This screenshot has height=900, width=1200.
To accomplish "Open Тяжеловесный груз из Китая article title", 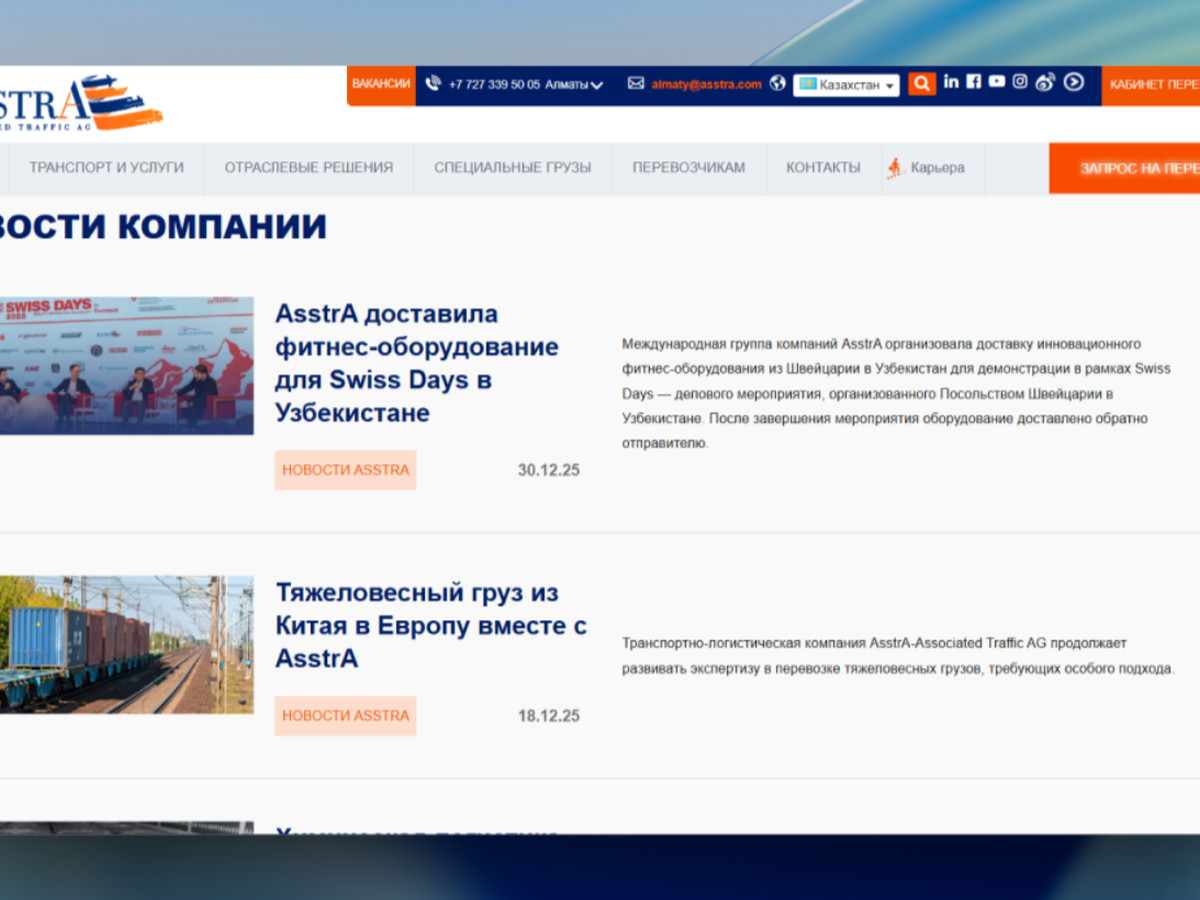I will 431,625.
